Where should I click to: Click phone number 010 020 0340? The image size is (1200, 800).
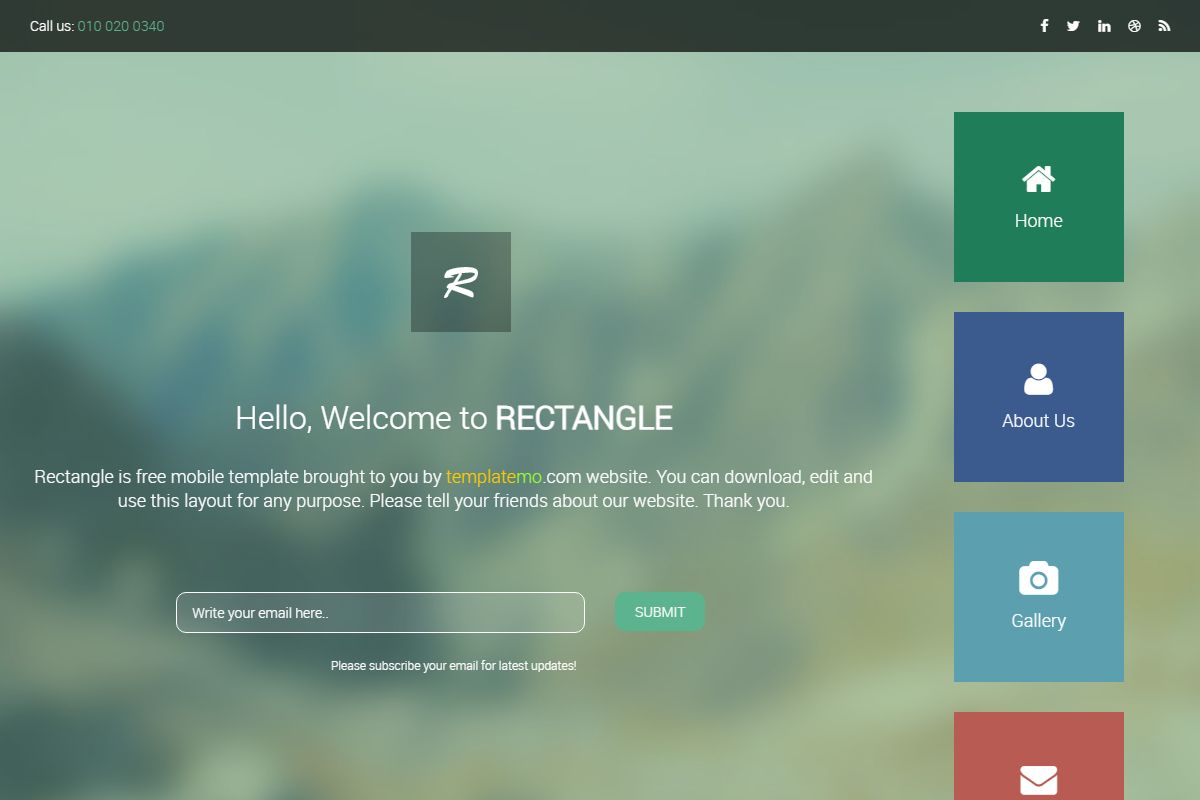click(121, 26)
